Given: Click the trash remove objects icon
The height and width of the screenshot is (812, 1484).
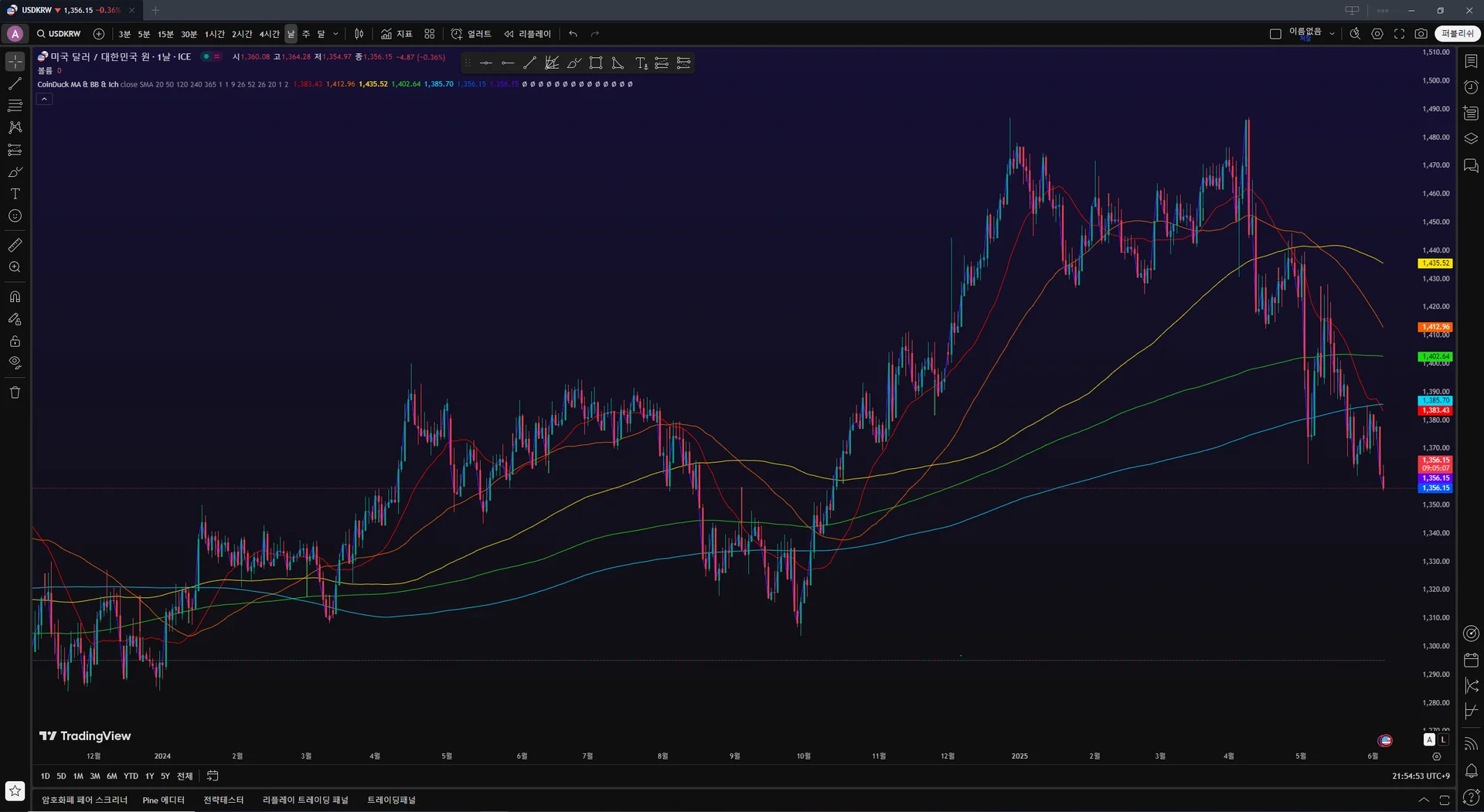Looking at the screenshot, I should (x=15, y=392).
